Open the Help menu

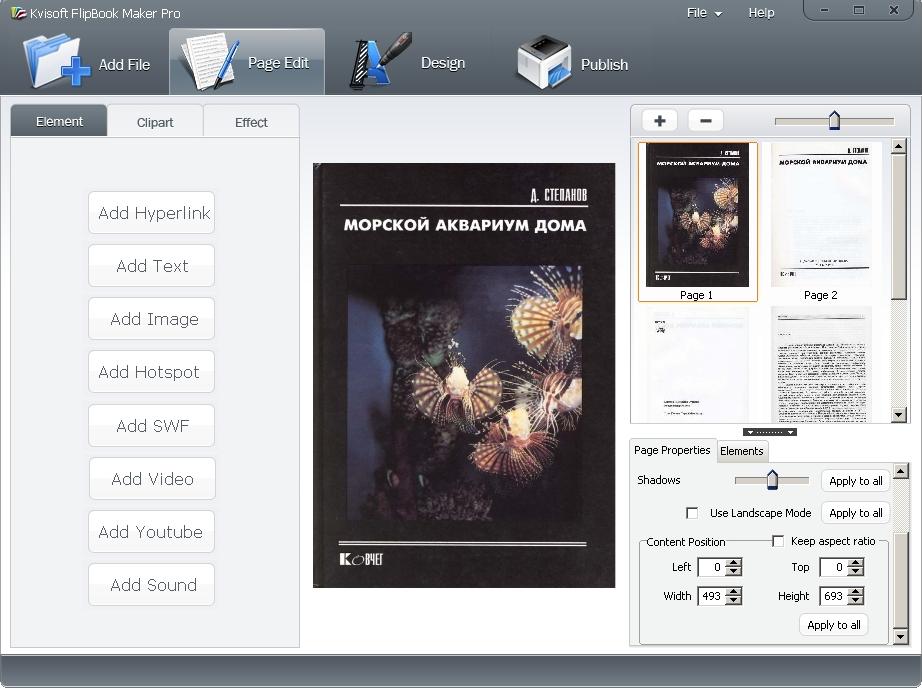[x=761, y=13]
